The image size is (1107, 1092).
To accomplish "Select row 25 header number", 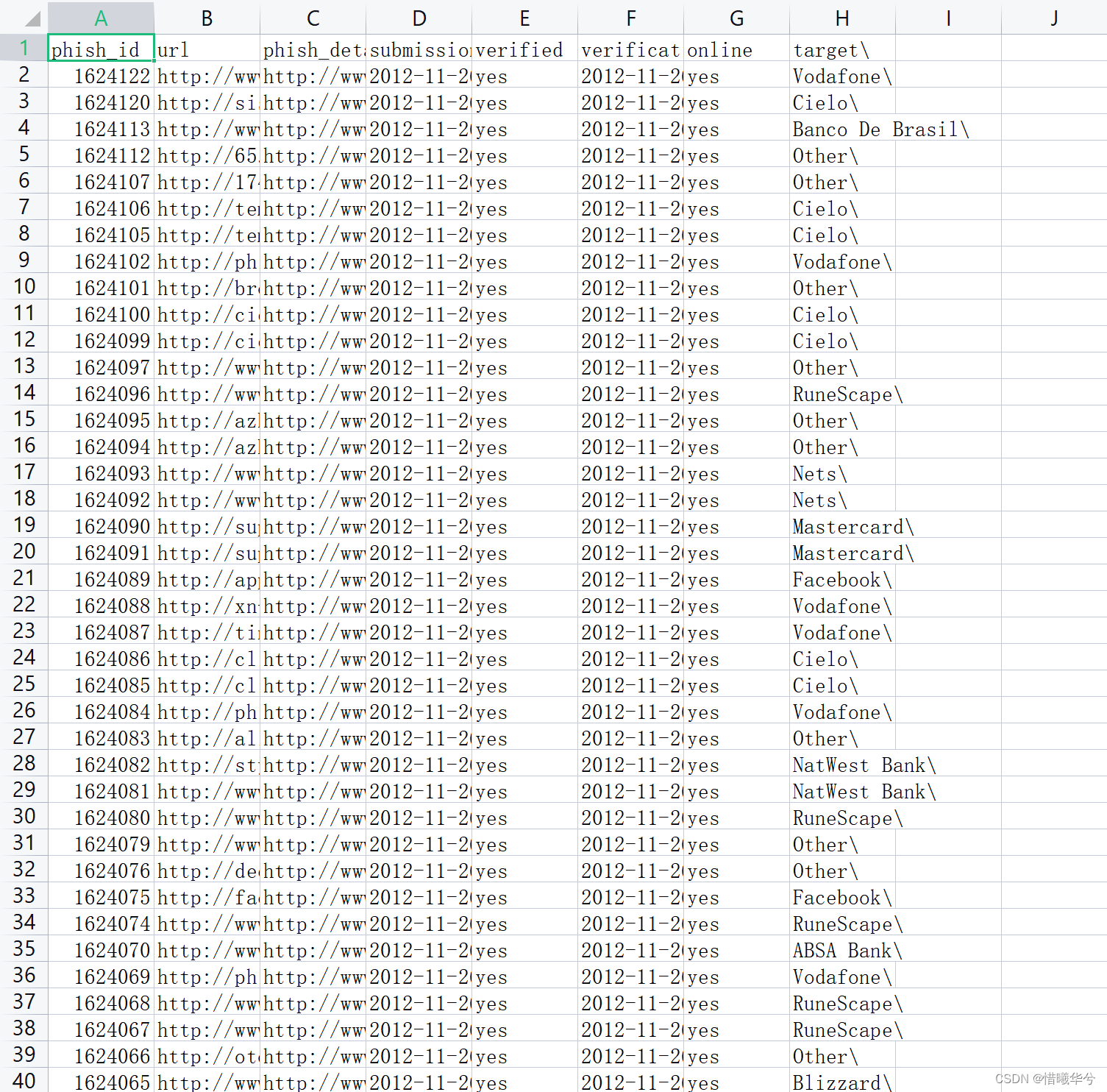I will (24, 684).
